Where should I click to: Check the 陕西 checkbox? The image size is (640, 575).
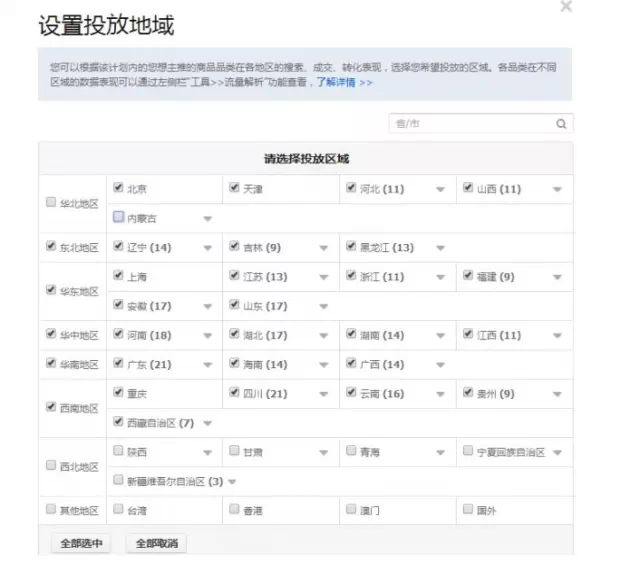(118, 451)
